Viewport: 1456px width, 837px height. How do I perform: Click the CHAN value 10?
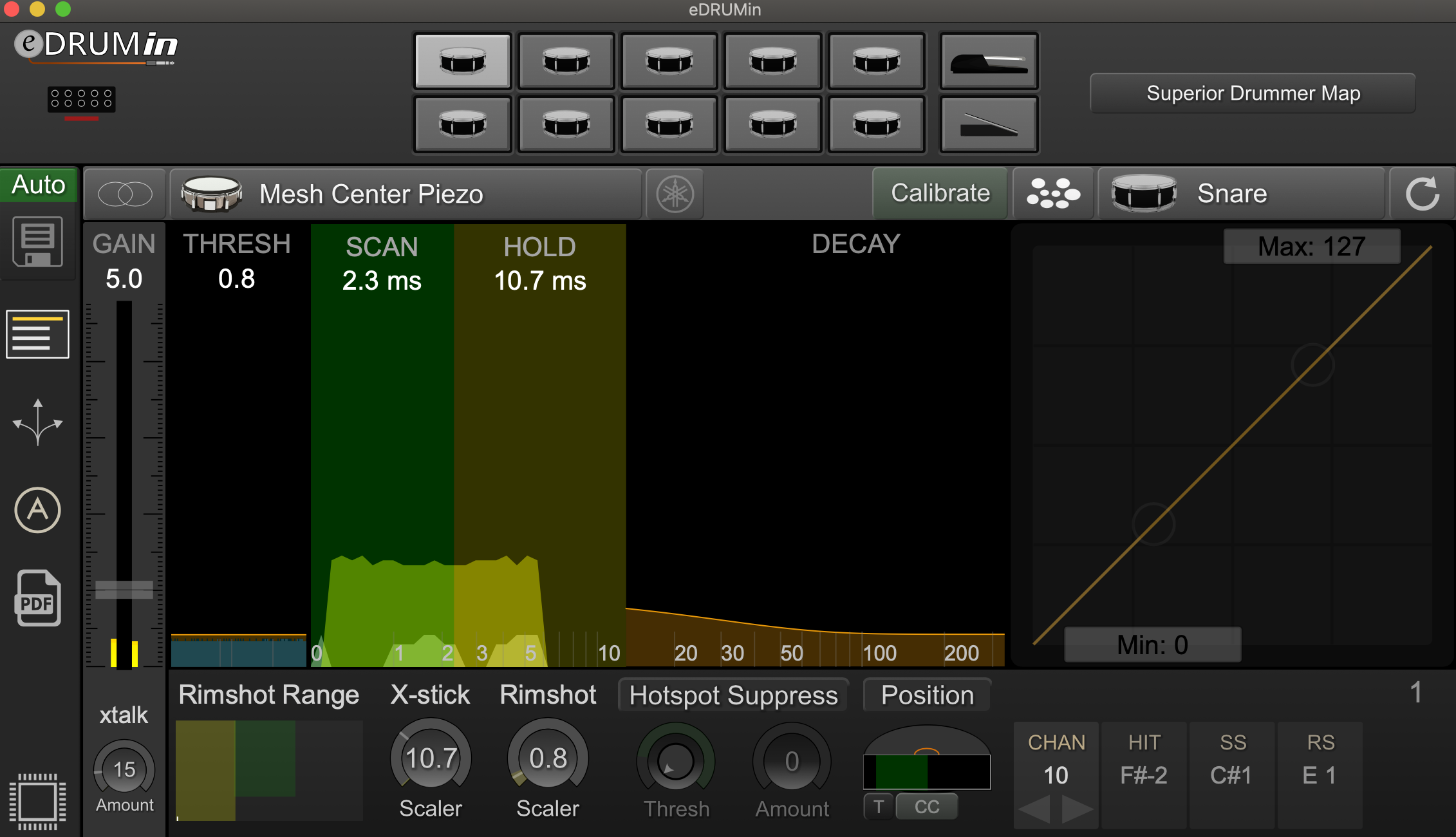[1056, 775]
